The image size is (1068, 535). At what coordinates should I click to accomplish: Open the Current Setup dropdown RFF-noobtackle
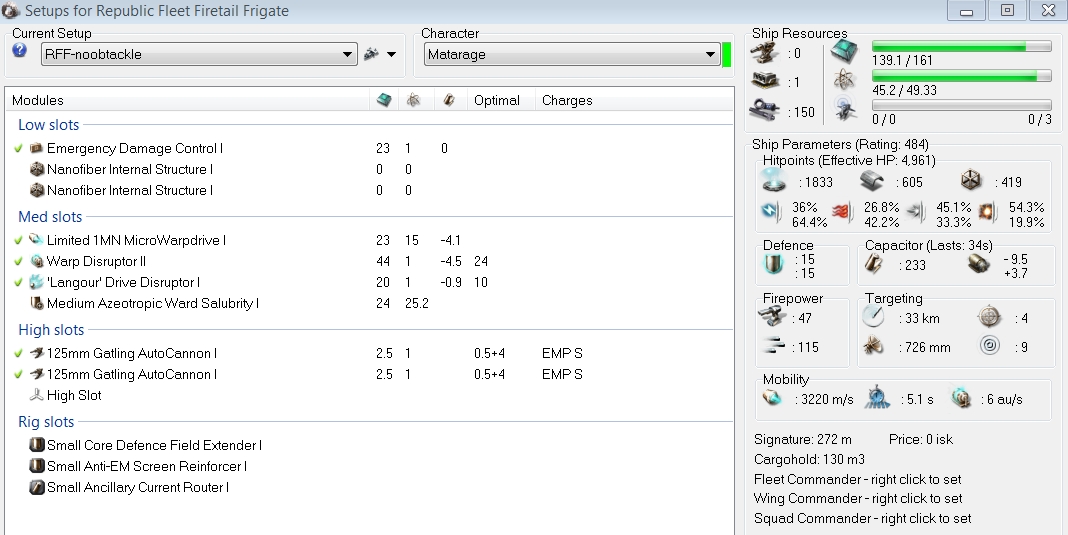coord(199,55)
